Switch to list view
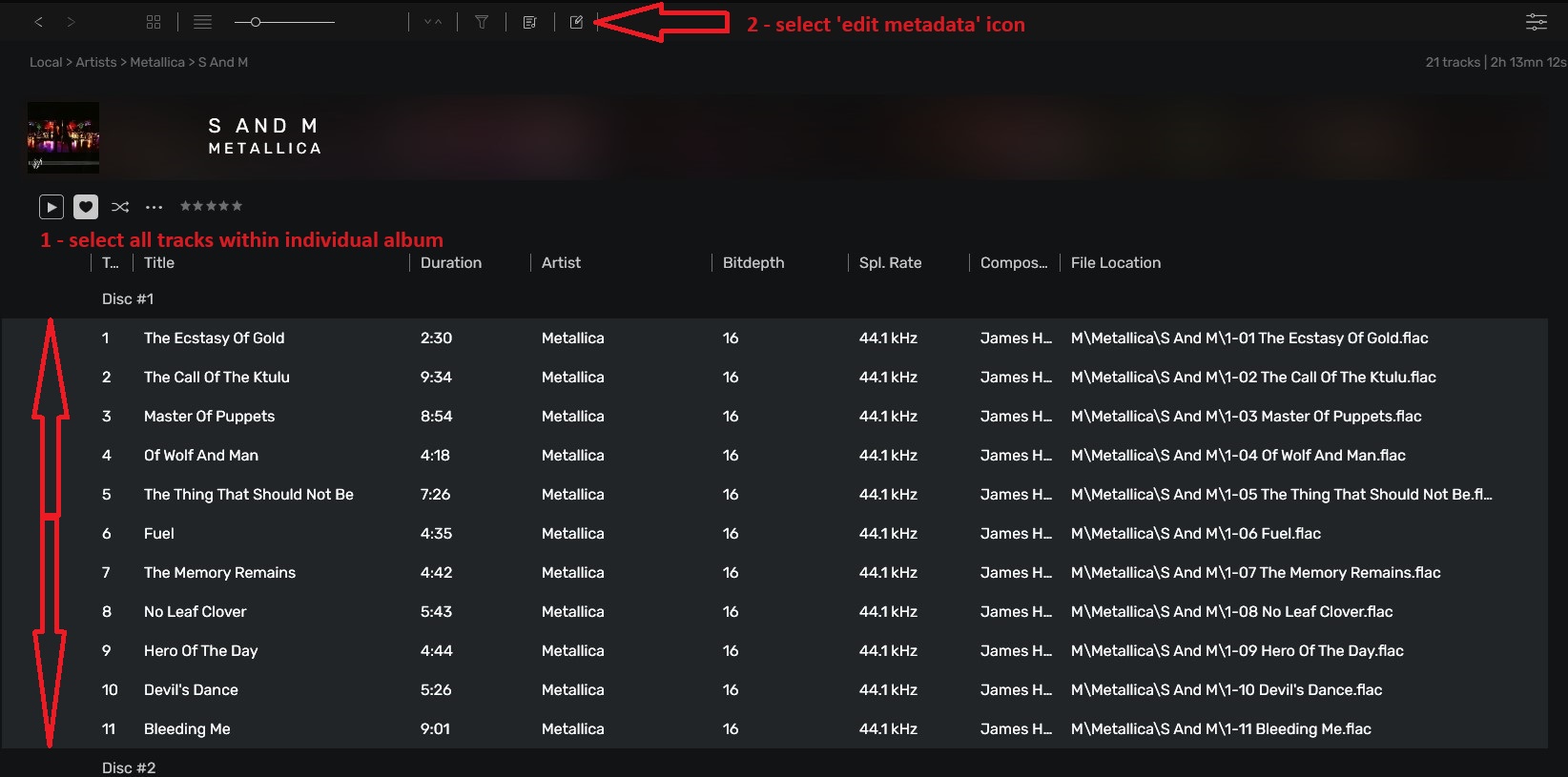Image resolution: width=1568 pixels, height=777 pixels. (202, 22)
